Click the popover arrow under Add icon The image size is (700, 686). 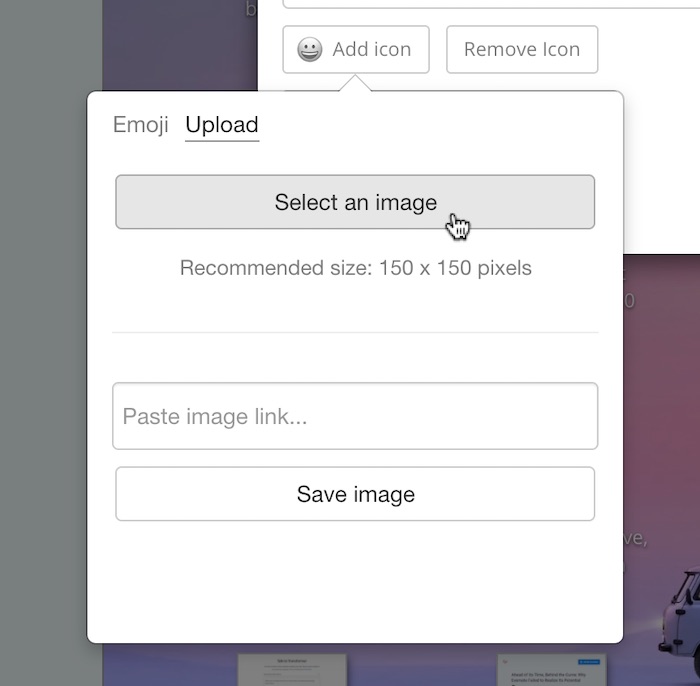(x=355, y=85)
